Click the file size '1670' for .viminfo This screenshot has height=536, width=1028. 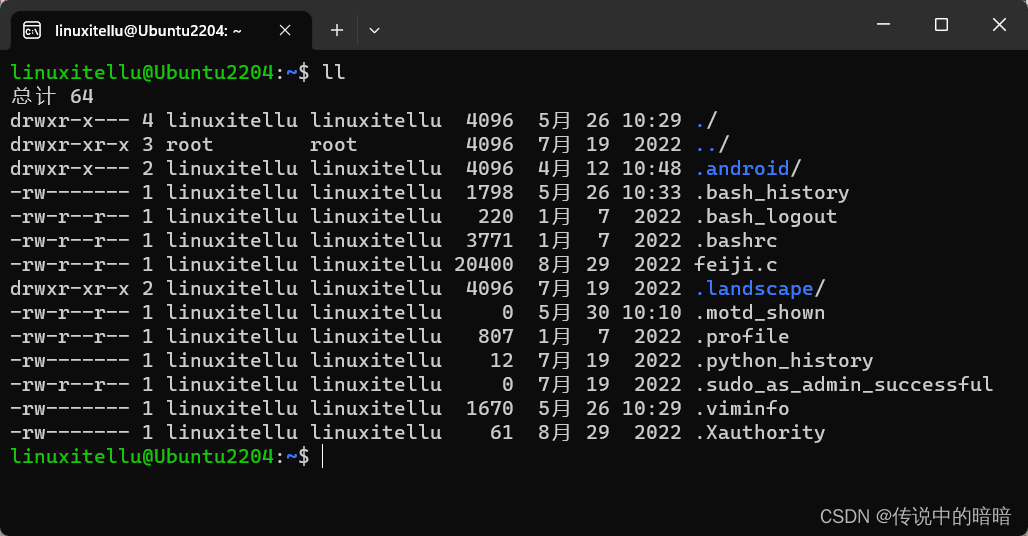[x=490, y=408]
